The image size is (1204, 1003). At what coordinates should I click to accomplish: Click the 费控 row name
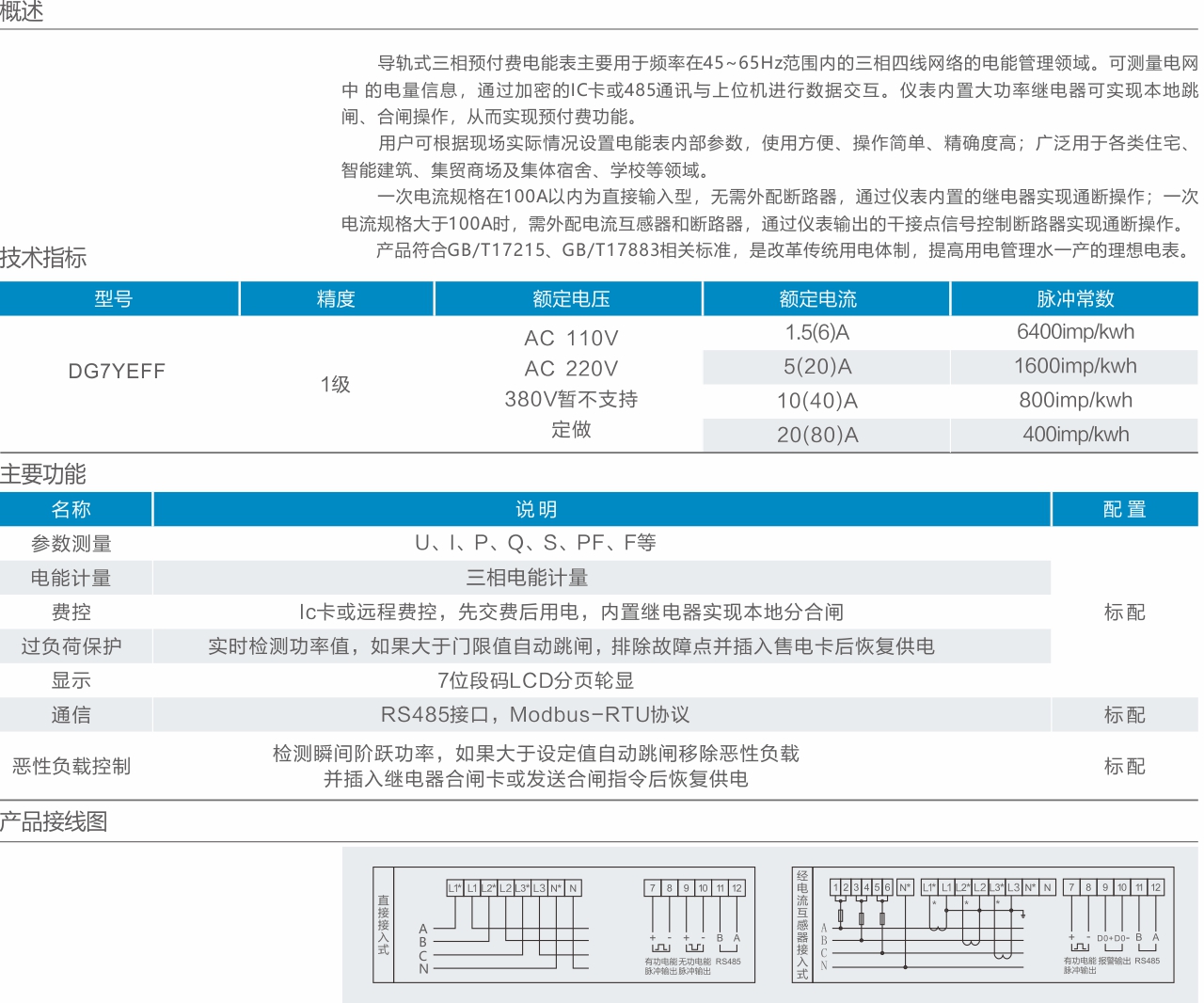coord(71,613)
